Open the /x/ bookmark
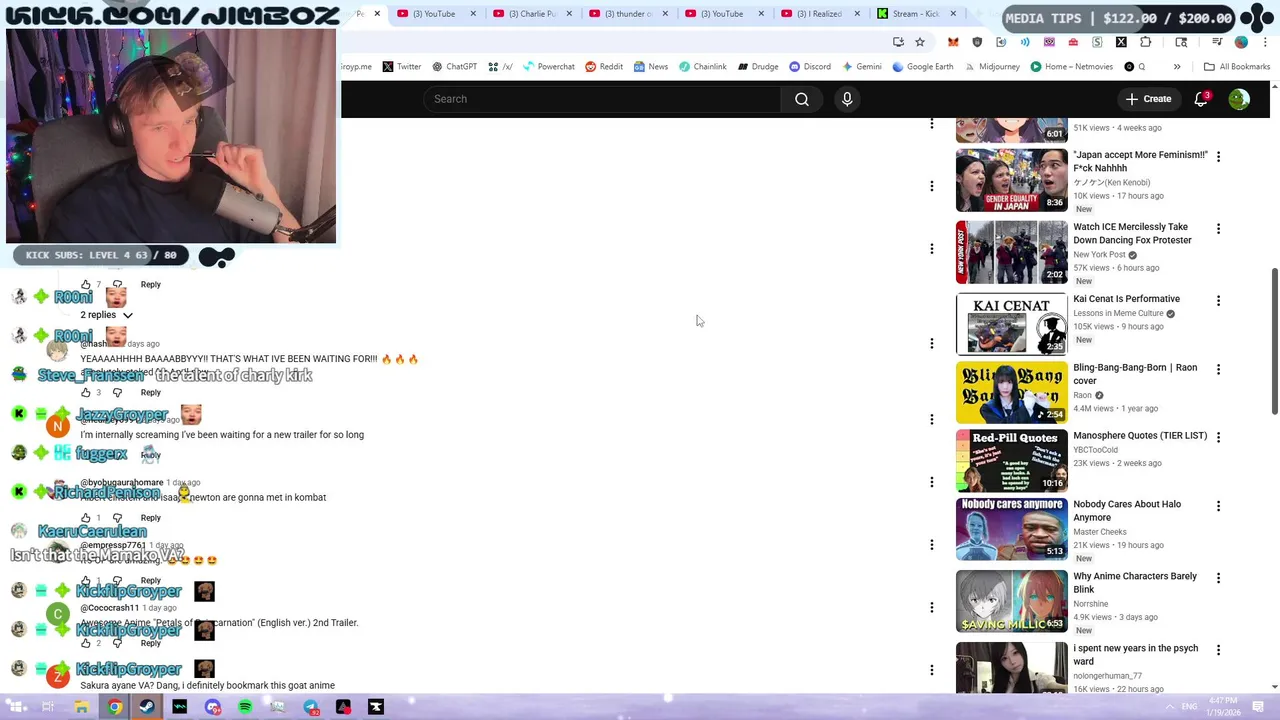 pyautogui.click(x=500, y=67)
